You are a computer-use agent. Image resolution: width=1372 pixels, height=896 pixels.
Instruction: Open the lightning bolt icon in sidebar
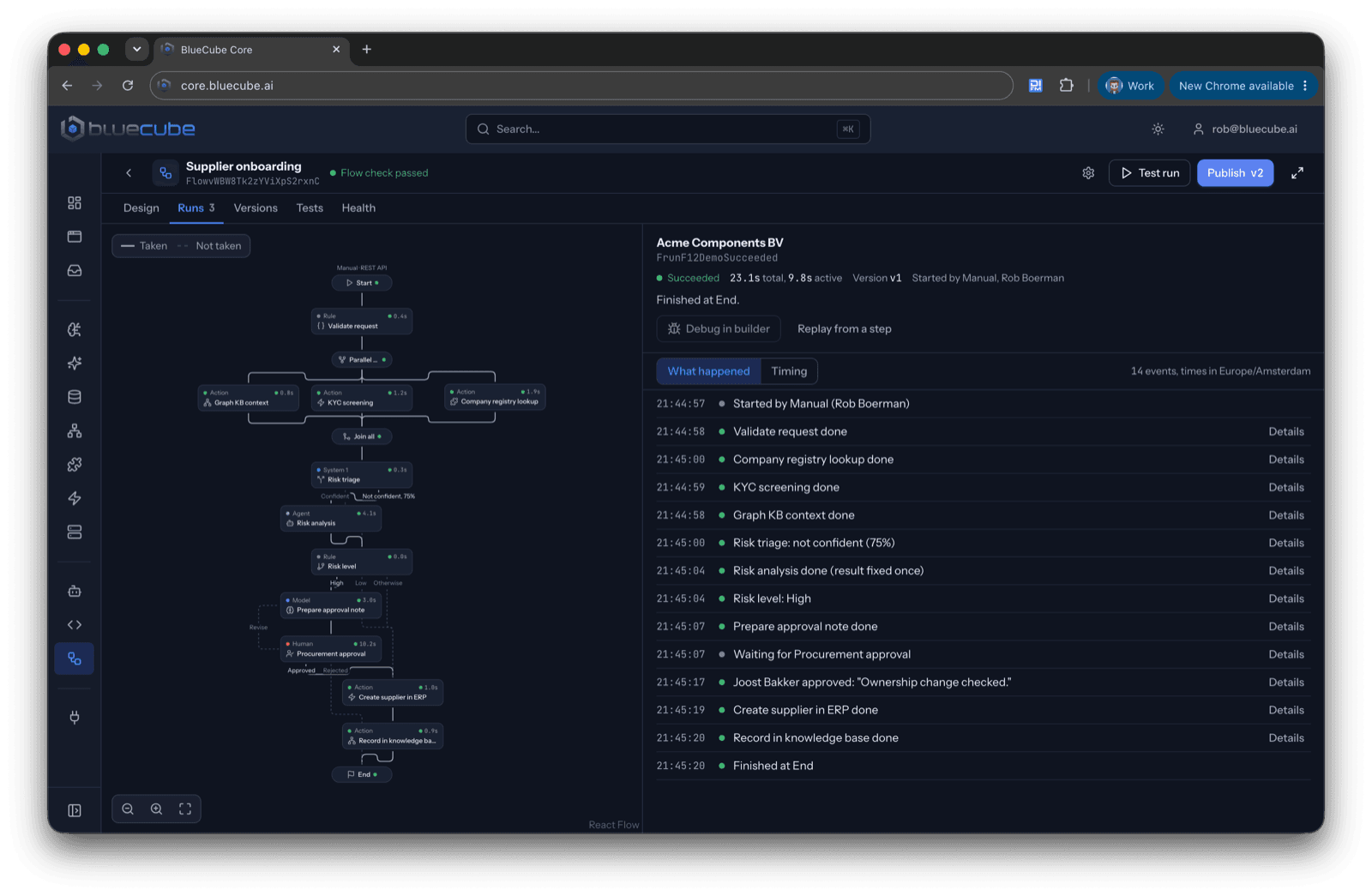coord(75,498)
